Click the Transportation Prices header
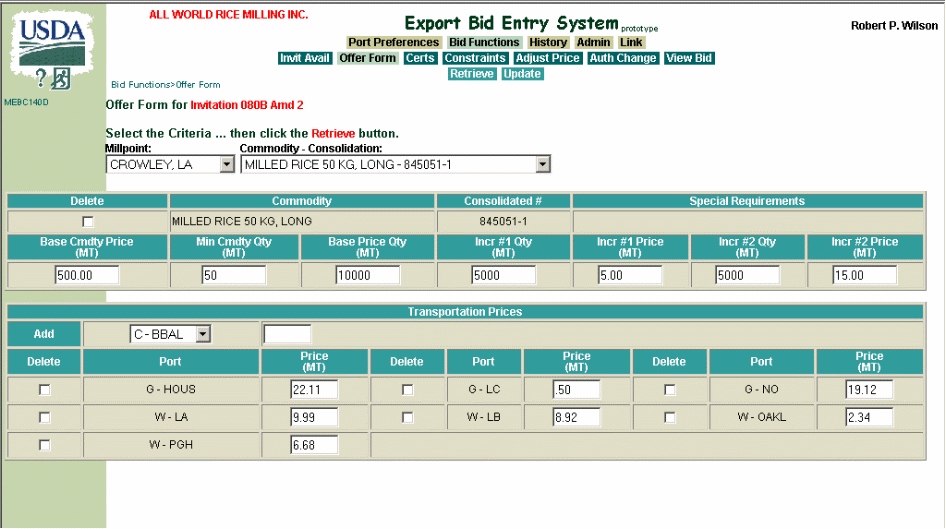The height and width of the screenshot is (529, 946). [465, 312]
